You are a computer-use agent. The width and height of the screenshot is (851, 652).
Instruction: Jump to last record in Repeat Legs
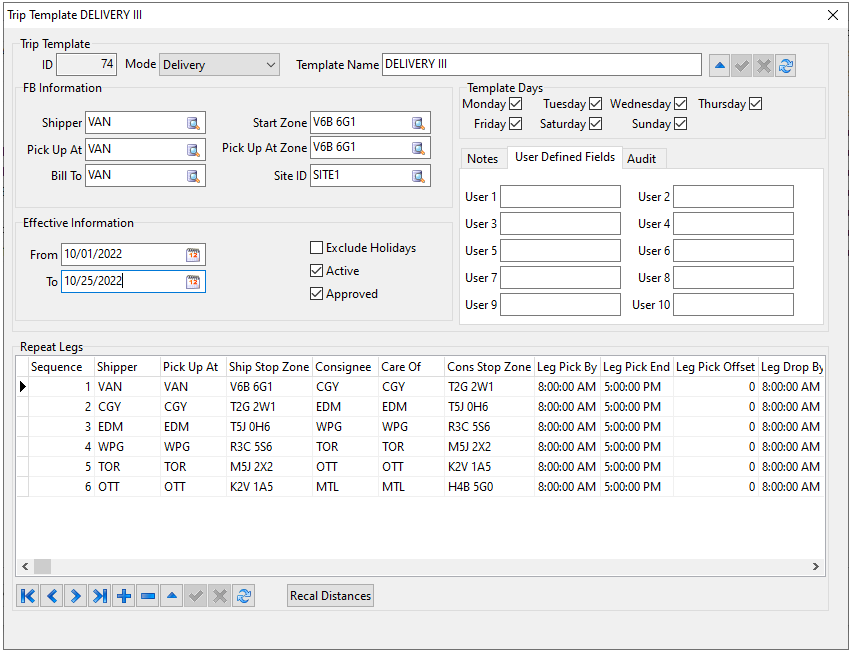pos(100,596)
